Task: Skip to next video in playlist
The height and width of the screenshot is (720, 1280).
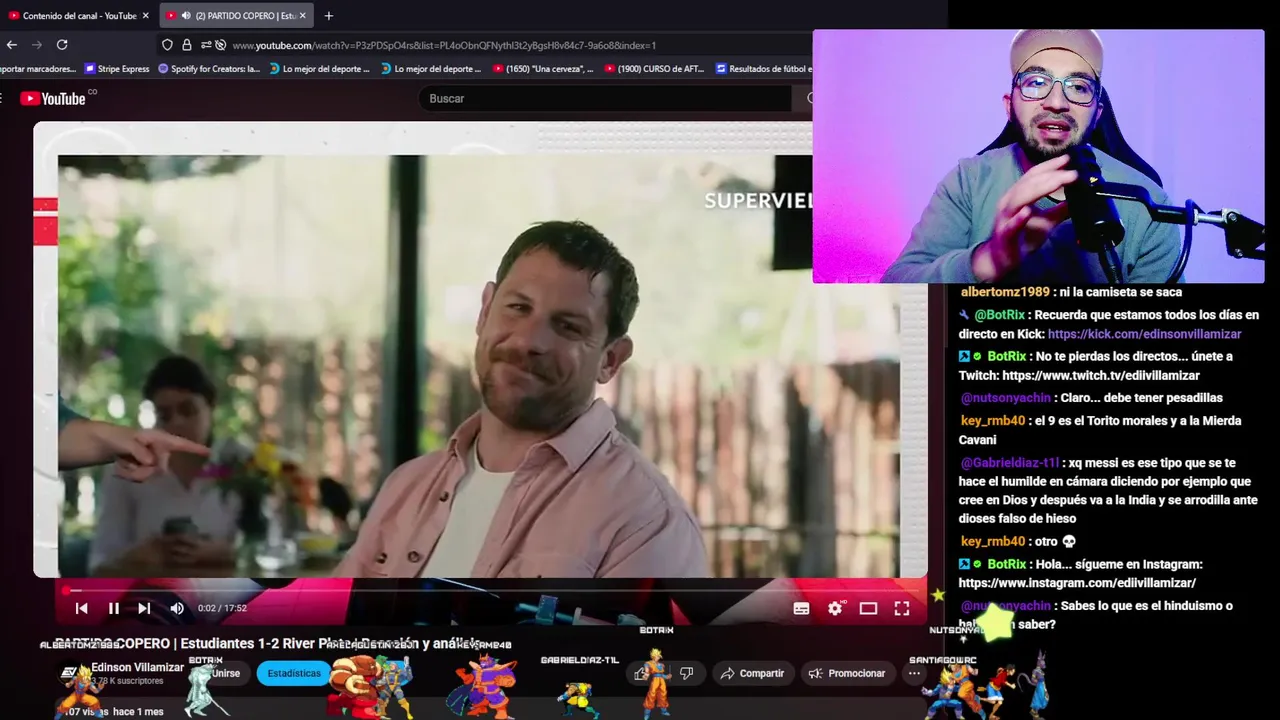Action: coord(144,608)
